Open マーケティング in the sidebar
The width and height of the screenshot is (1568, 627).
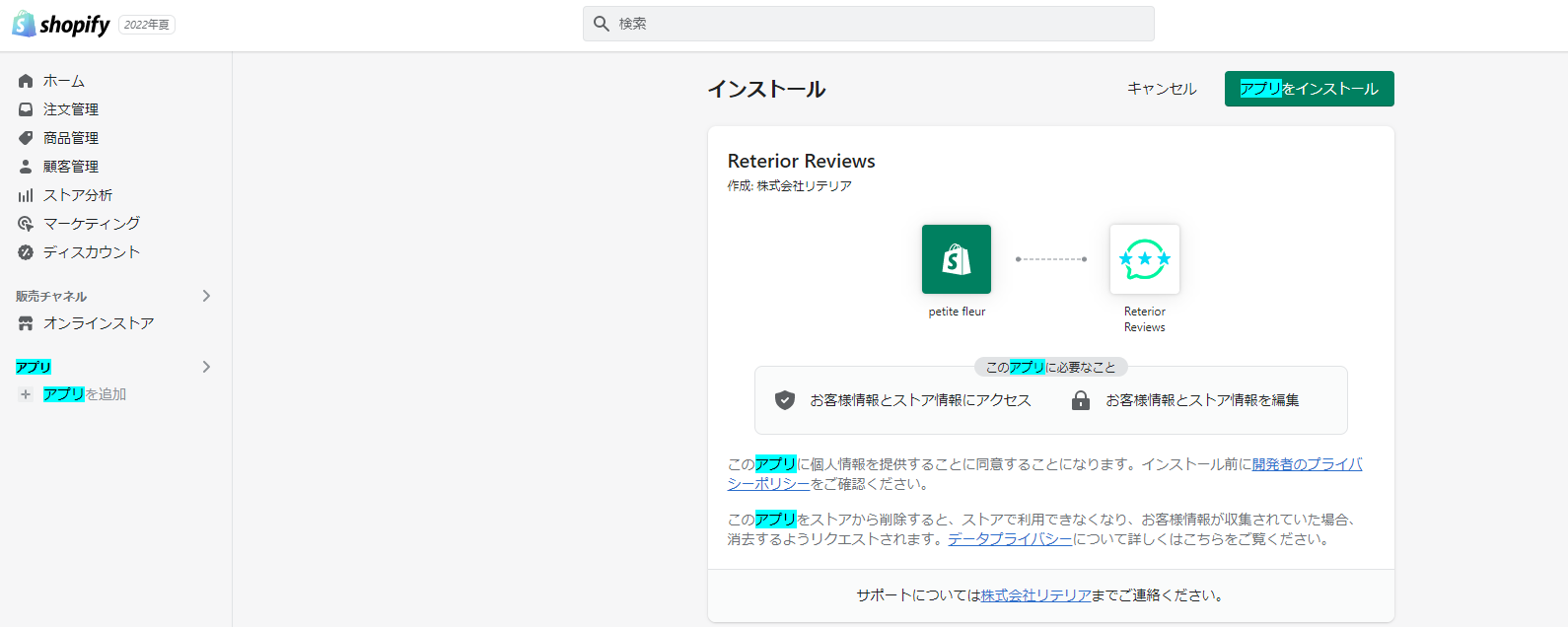click(92, 224)
